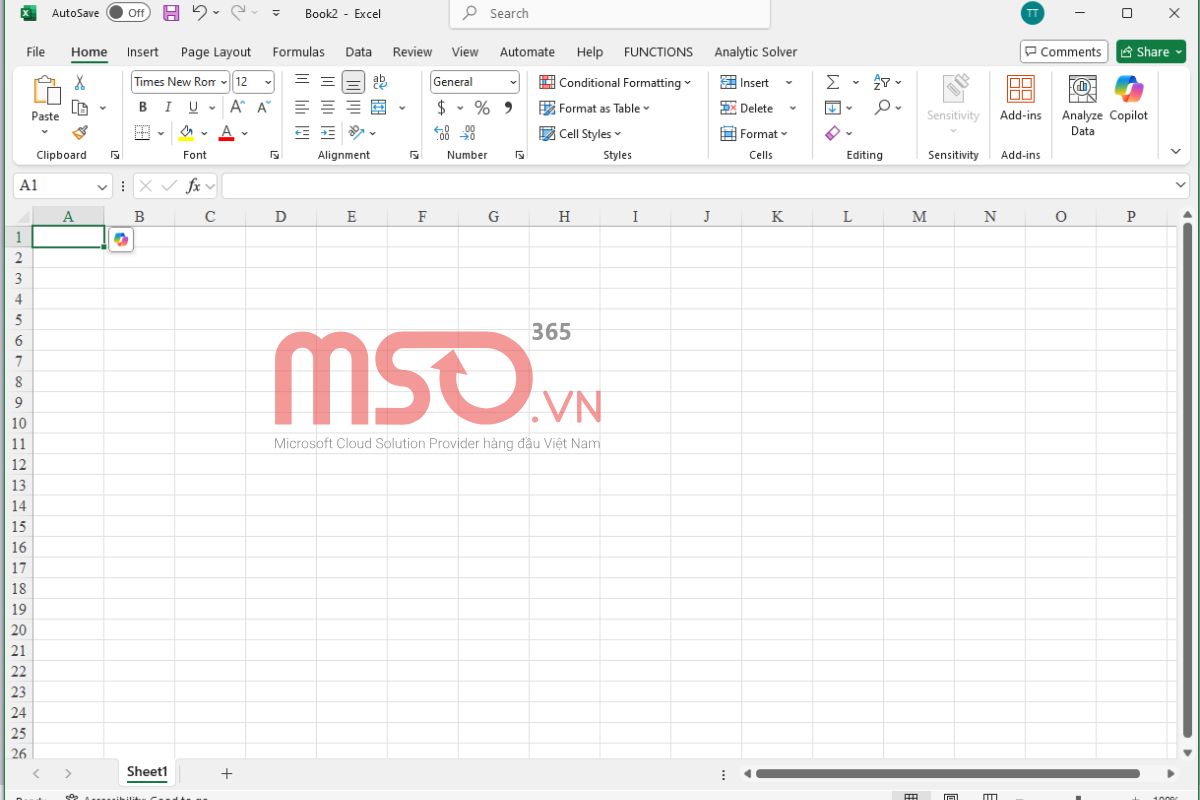Add a new sheet with plus button
The width and height of the screenshot is (1200, 800).
(x=226, y=773)
